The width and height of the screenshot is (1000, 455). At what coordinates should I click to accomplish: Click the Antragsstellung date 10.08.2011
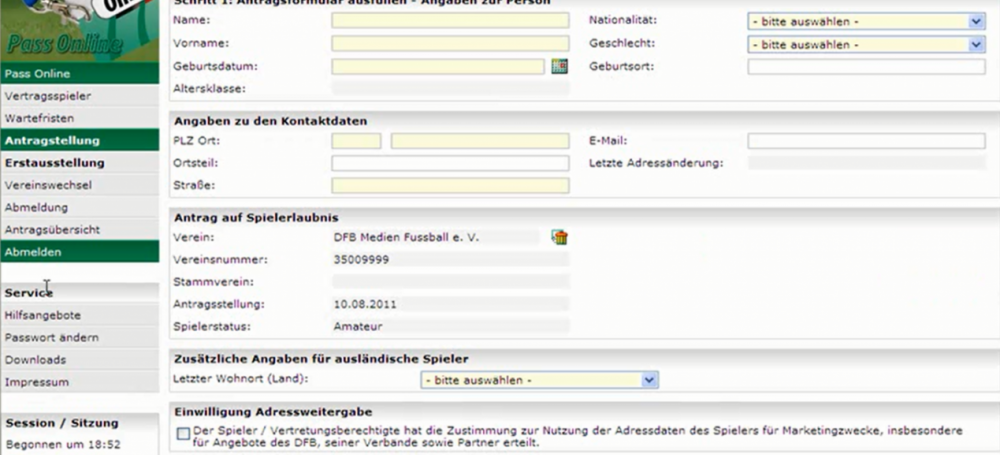pos(365,304)
